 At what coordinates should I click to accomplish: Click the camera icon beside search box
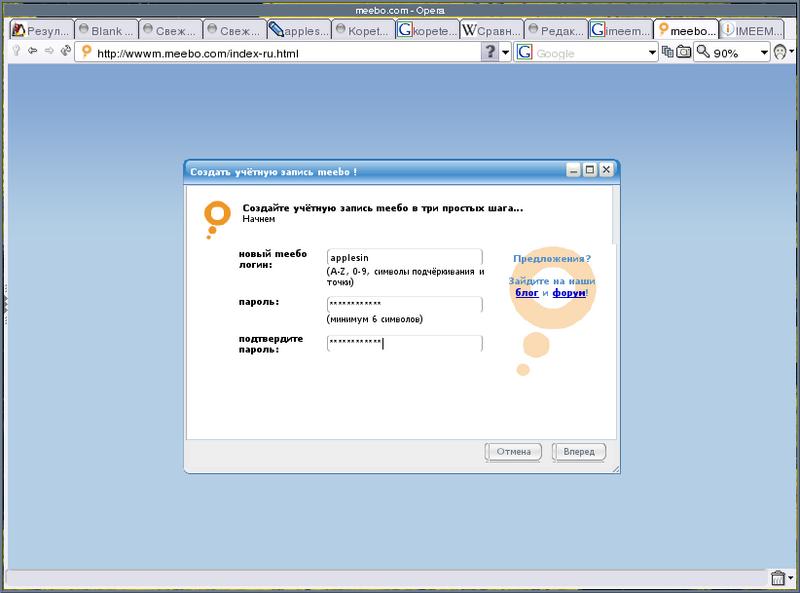click(684, 52)
